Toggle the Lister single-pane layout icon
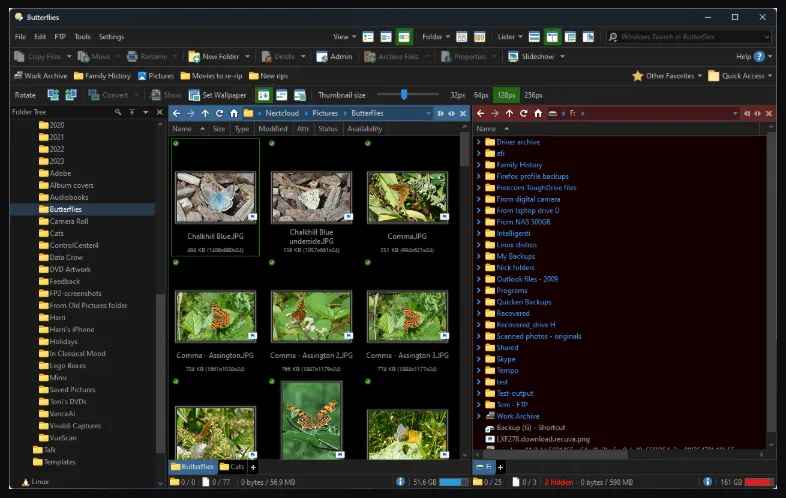This screenshot has height=498, width=786. (534, 37)
